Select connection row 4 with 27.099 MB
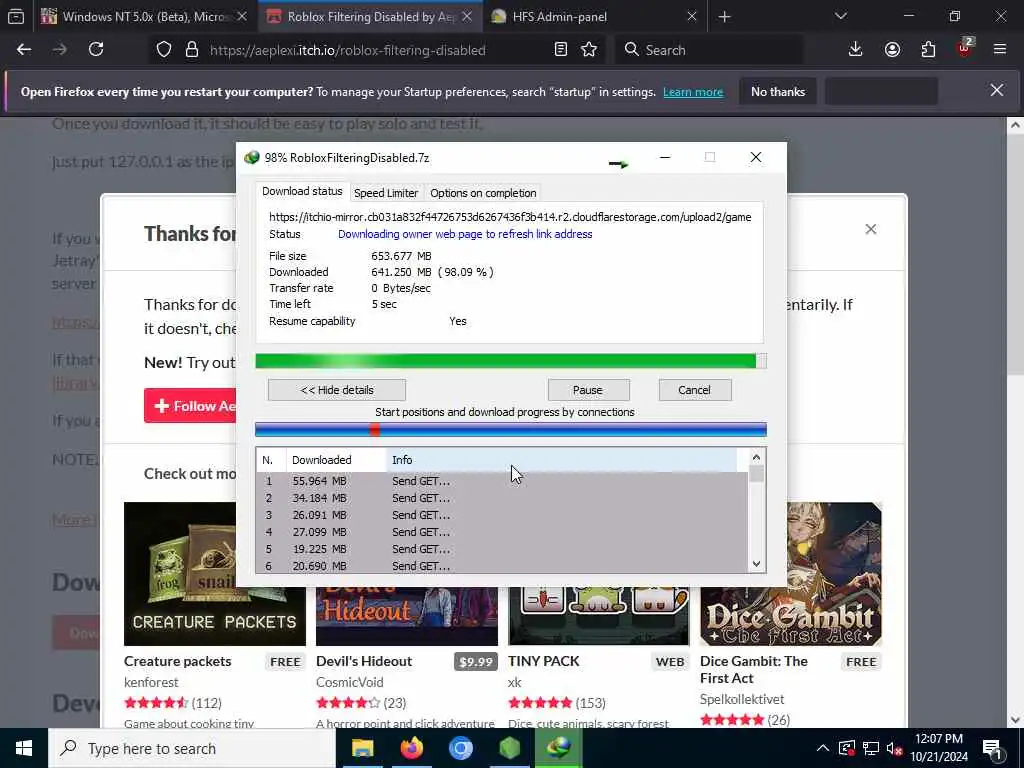This screenshot has width=1024, height=768. (502, 532)
